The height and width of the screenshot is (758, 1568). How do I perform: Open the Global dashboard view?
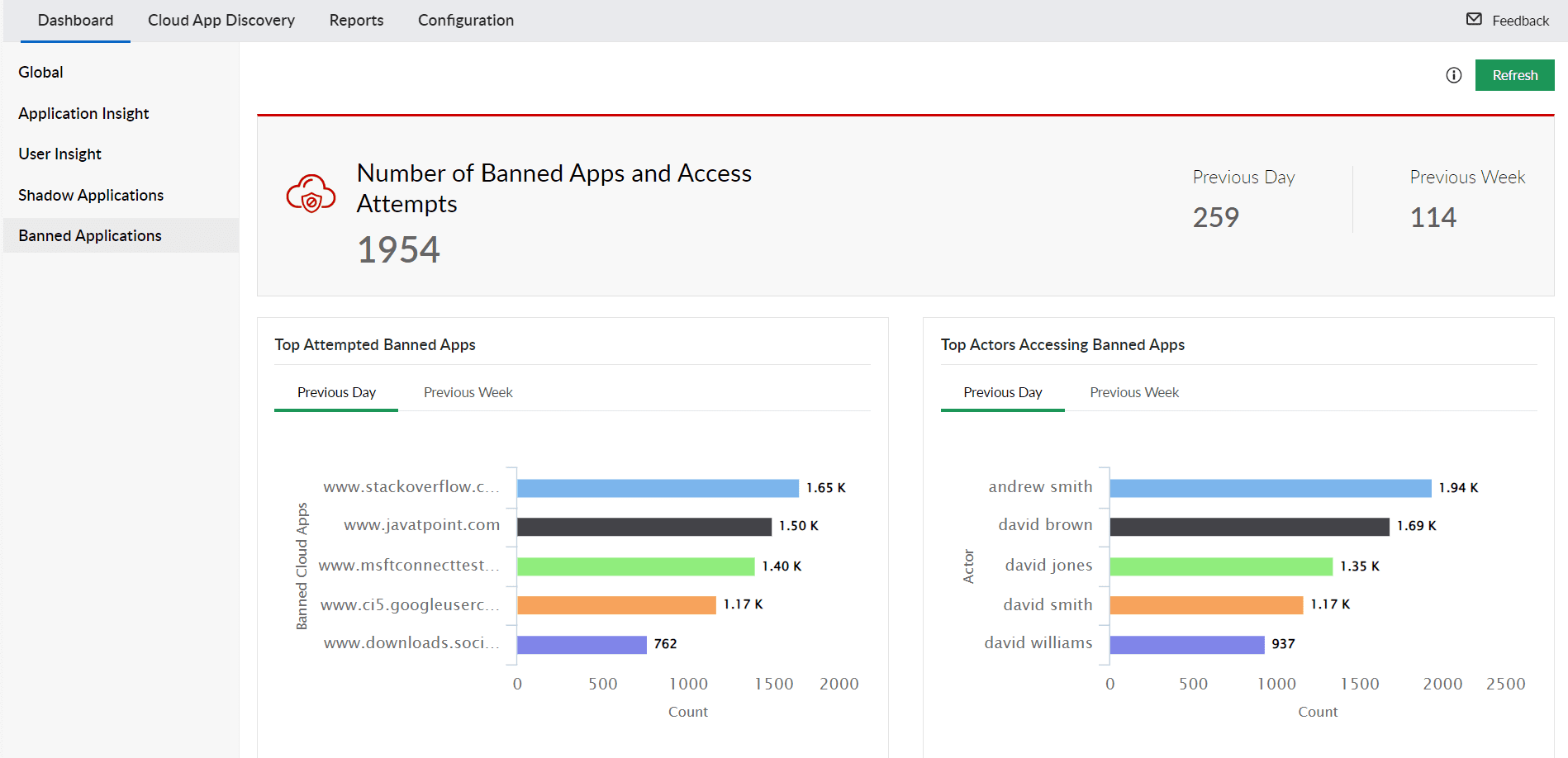[x=40, y=72]
